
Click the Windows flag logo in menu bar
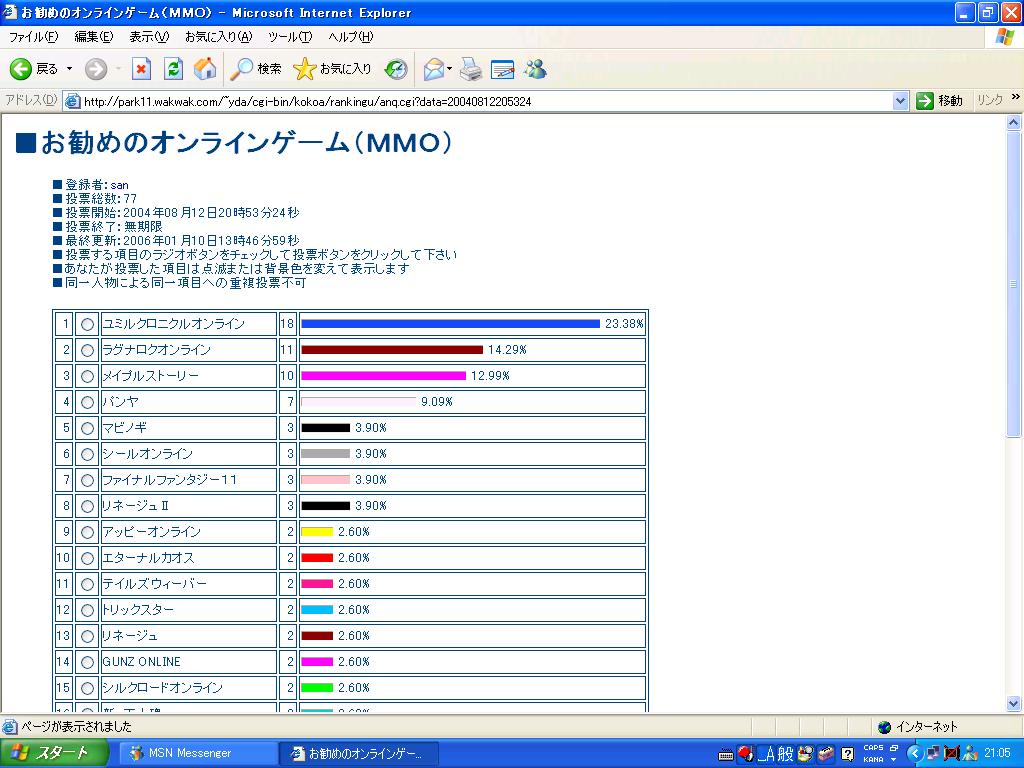pos(1004,37)
